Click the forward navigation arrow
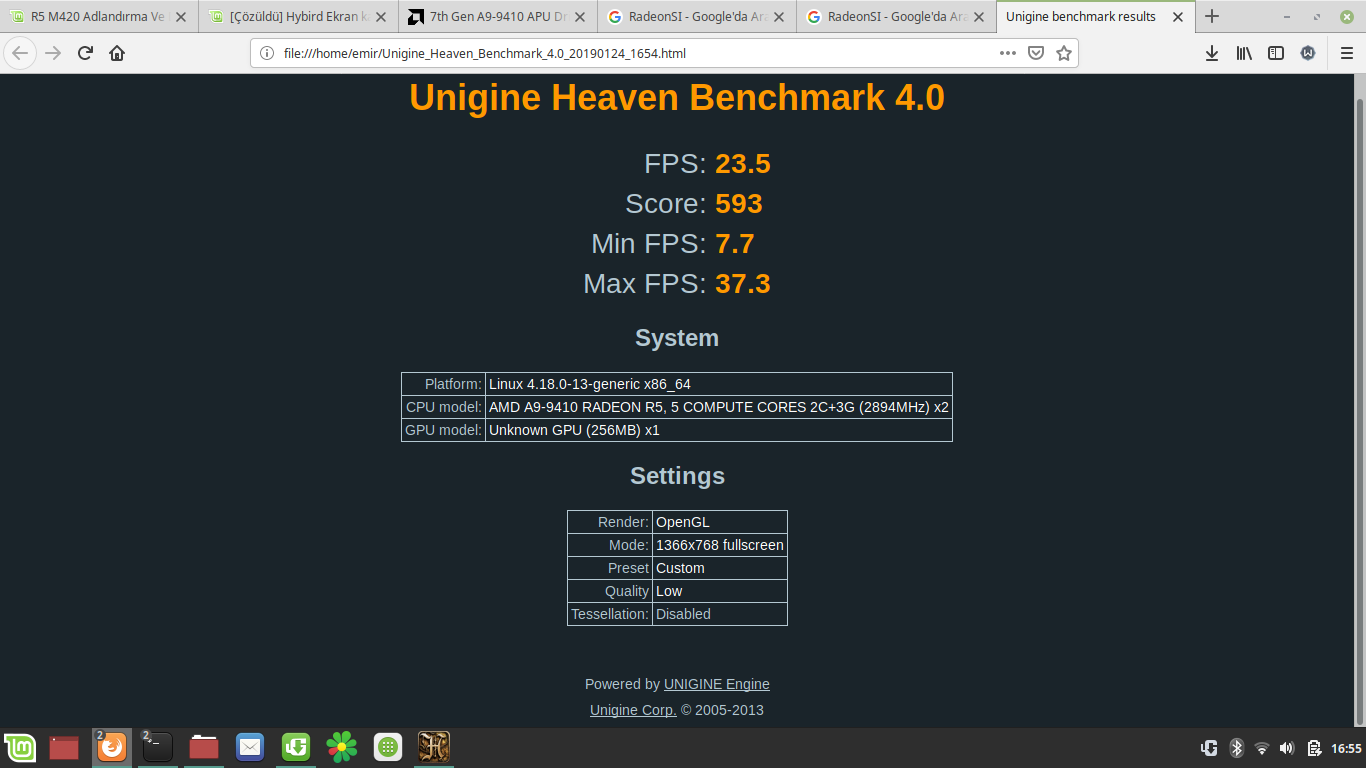This screenshot has width=1366, height=768. (x=53, y=53)
